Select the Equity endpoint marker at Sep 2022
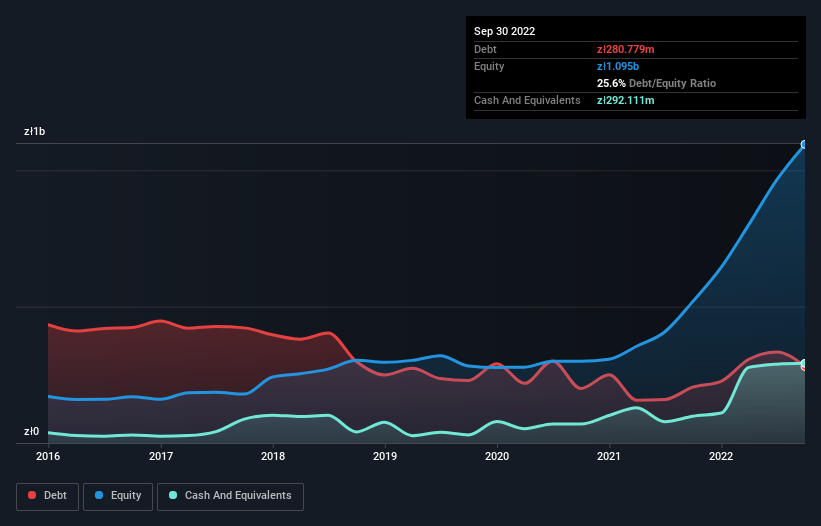Image resolution: width=821 pixels, height=526 pixels. 804,144
